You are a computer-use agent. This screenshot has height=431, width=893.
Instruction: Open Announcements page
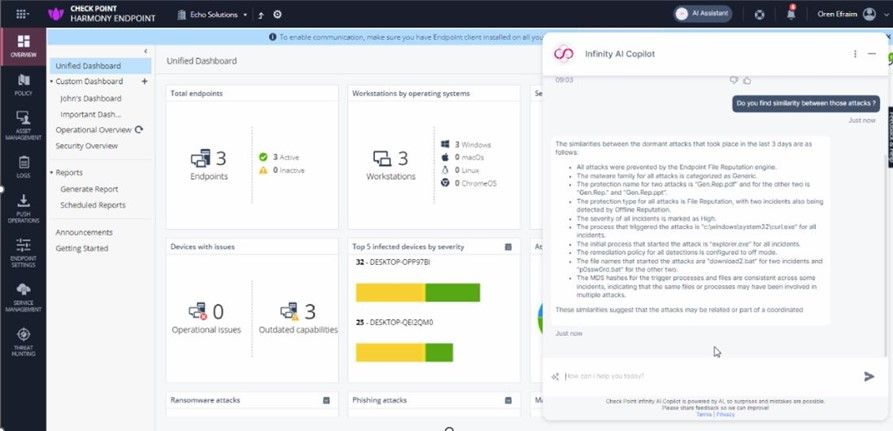(84, 232)
